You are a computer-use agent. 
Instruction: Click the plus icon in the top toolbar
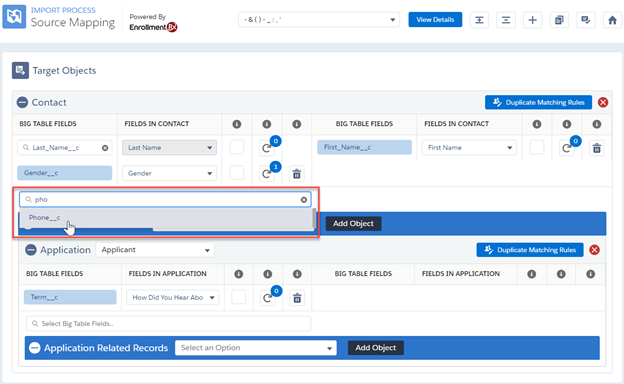tap(532, 20)
